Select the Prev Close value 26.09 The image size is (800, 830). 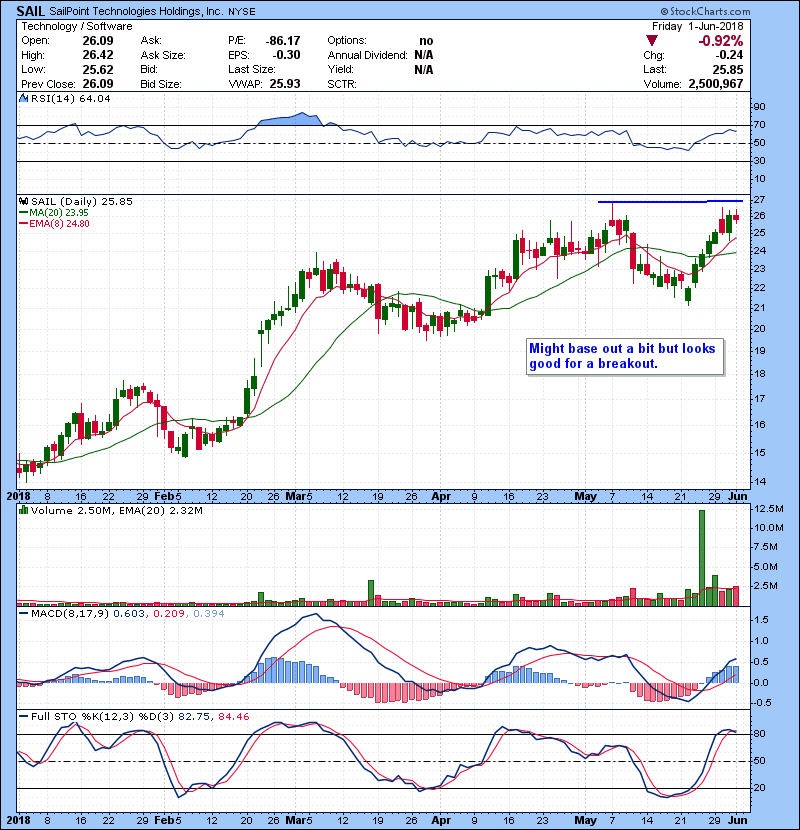point(98,84)
